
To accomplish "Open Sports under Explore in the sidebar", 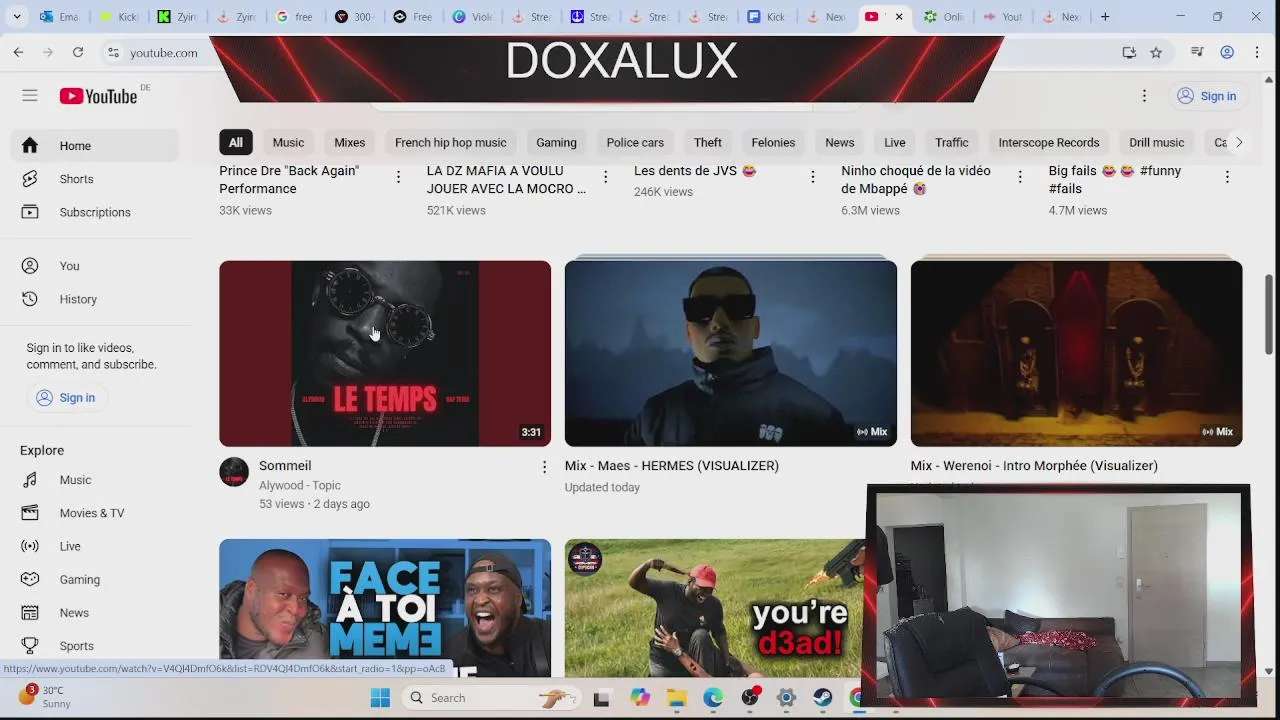I will (x=97, y=646).
